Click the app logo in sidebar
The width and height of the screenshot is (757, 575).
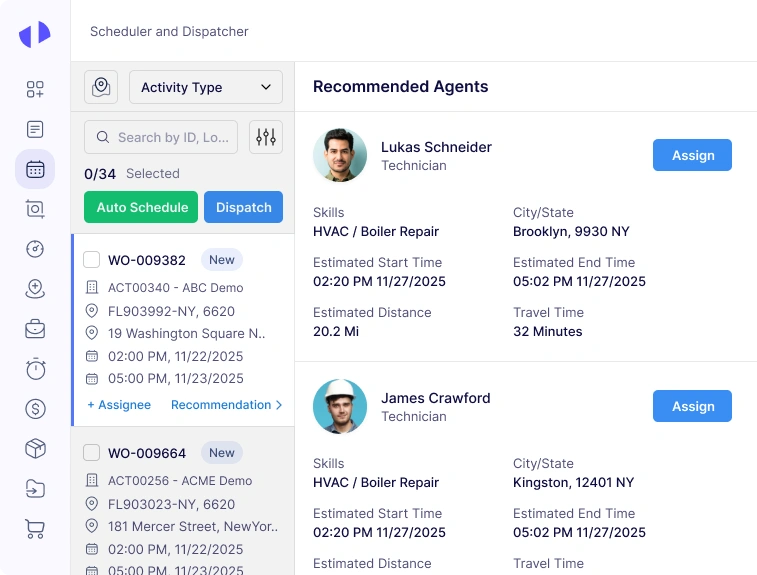tap(34, 34)
